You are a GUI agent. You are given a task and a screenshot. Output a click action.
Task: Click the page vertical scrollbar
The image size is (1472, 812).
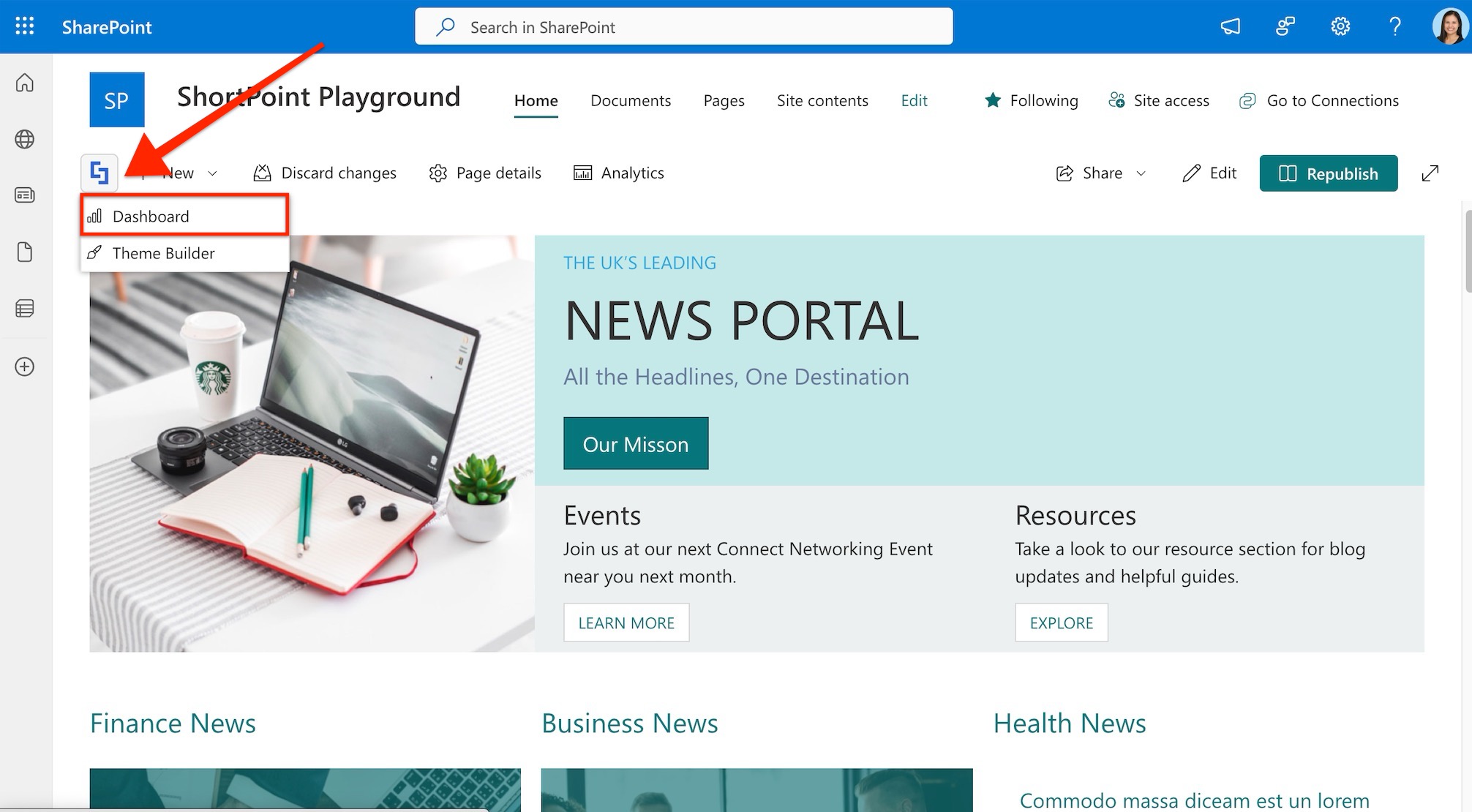click(1467, 251)
